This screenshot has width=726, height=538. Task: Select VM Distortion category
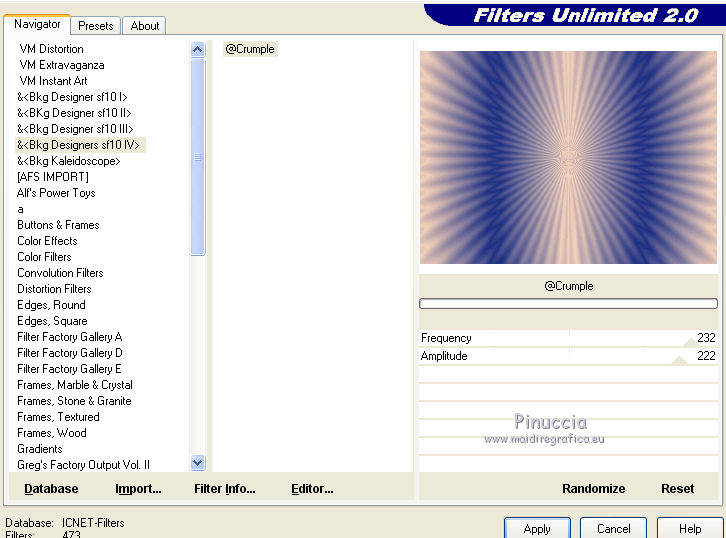pyautogui.click(x=51, y=49)
